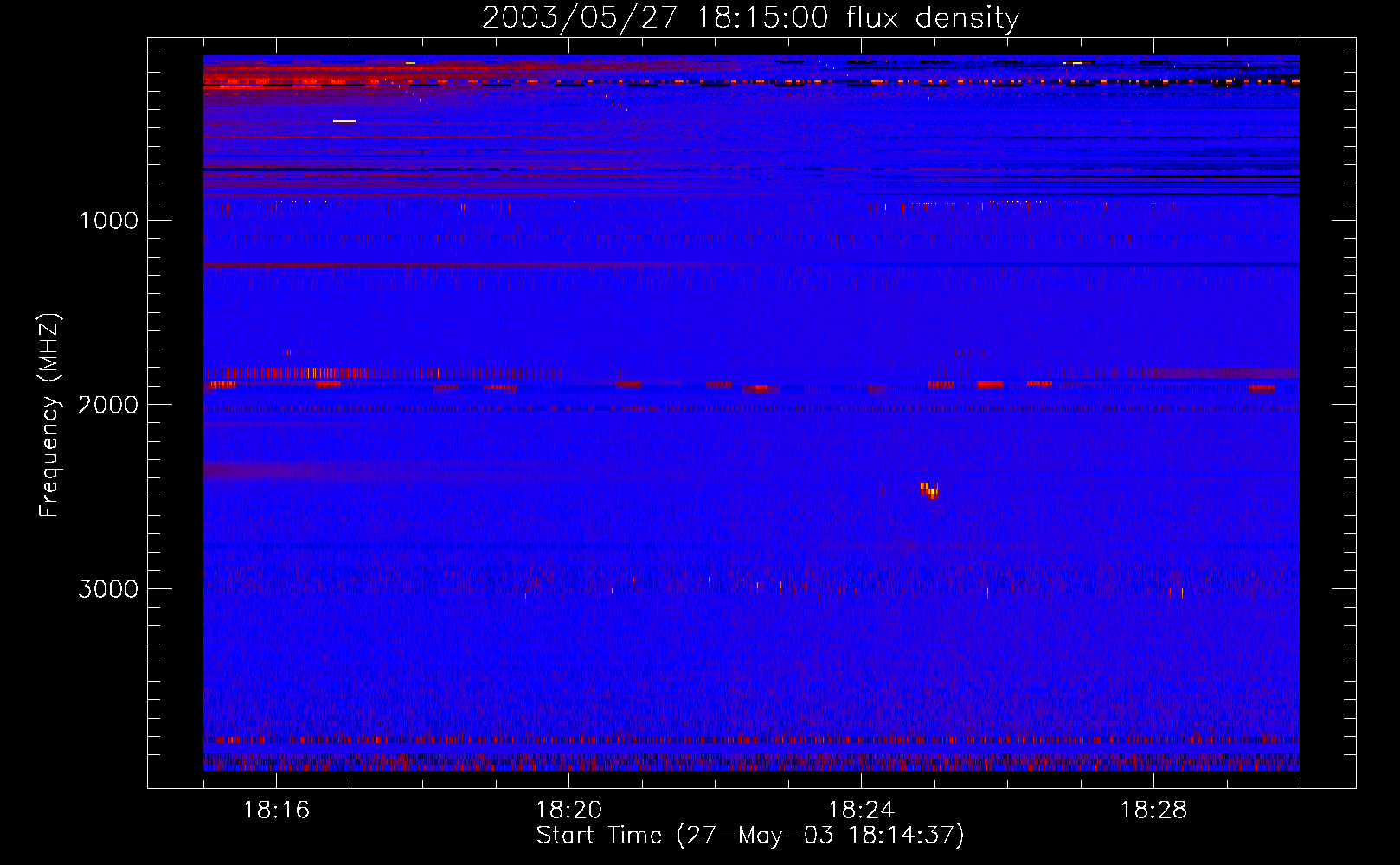Click the plot title '2003/05/27 18:15:00 flux density'
The width and height of the screenshot is (1400, 865).
(x=750, y=18)
